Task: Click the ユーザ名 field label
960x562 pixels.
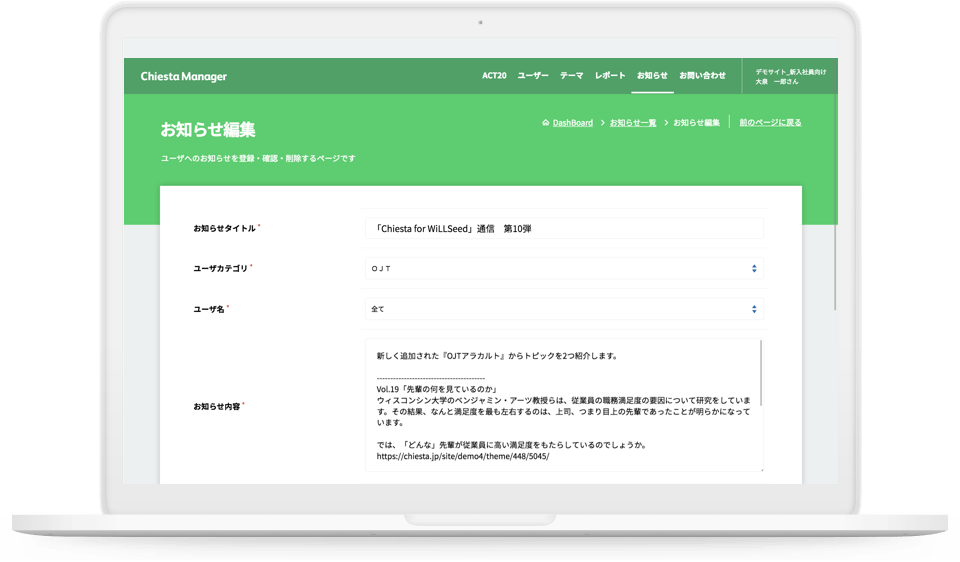Action: click(209, 309)
